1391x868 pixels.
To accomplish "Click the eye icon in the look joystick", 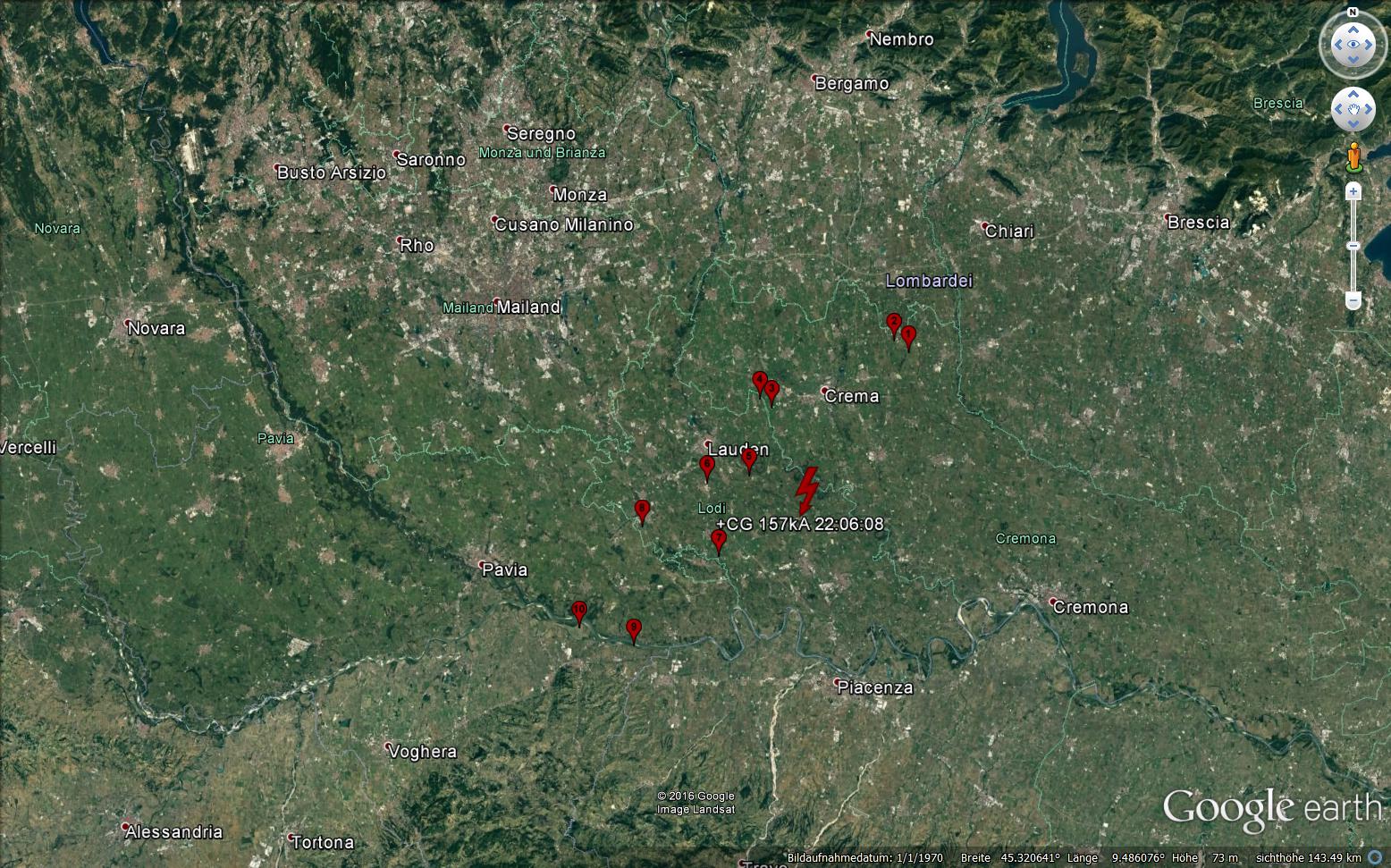I will pos(1353,44).
